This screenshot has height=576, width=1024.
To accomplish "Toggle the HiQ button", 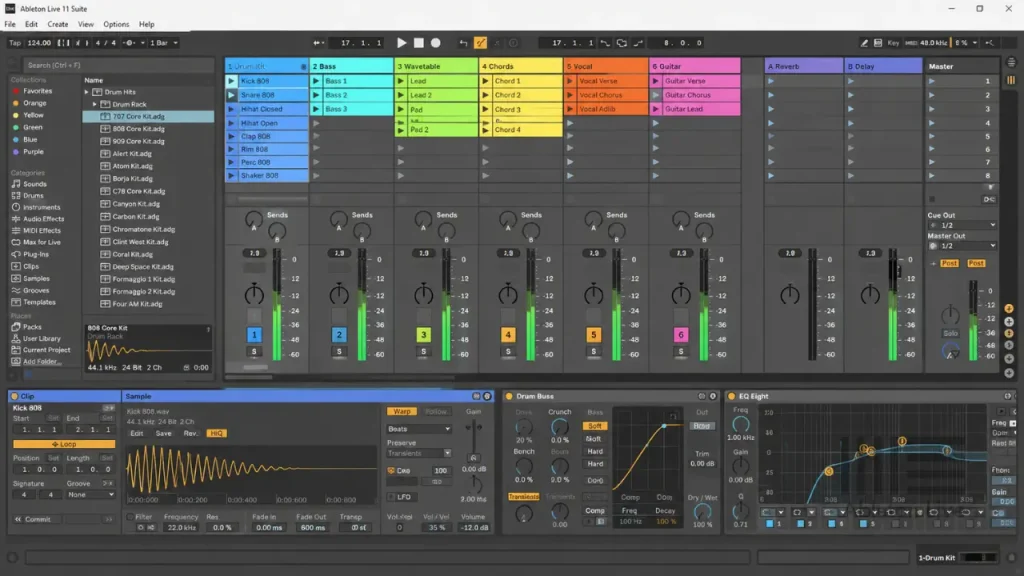I will 216,433.
